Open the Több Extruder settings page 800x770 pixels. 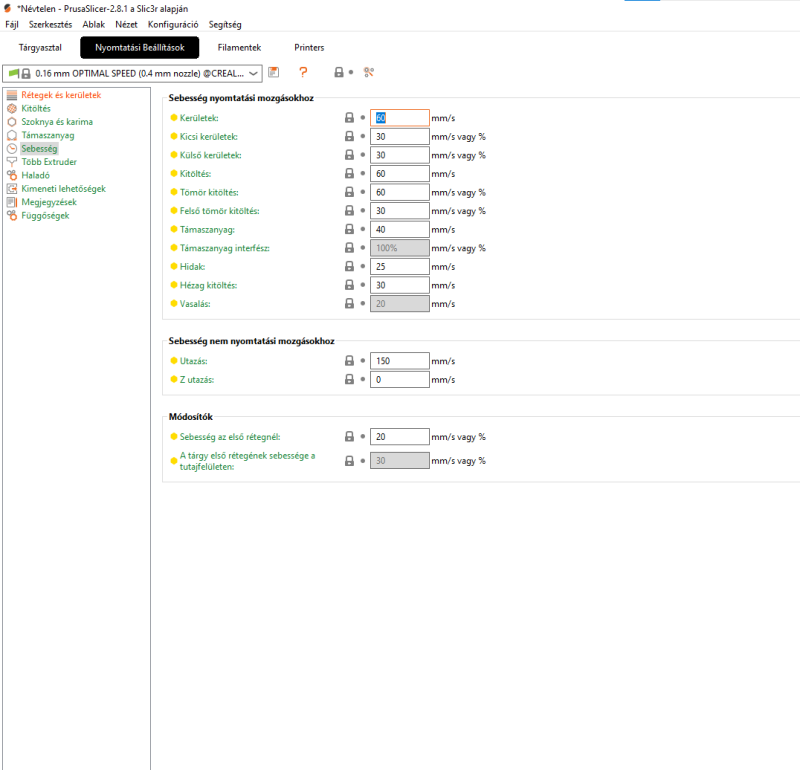49,162
